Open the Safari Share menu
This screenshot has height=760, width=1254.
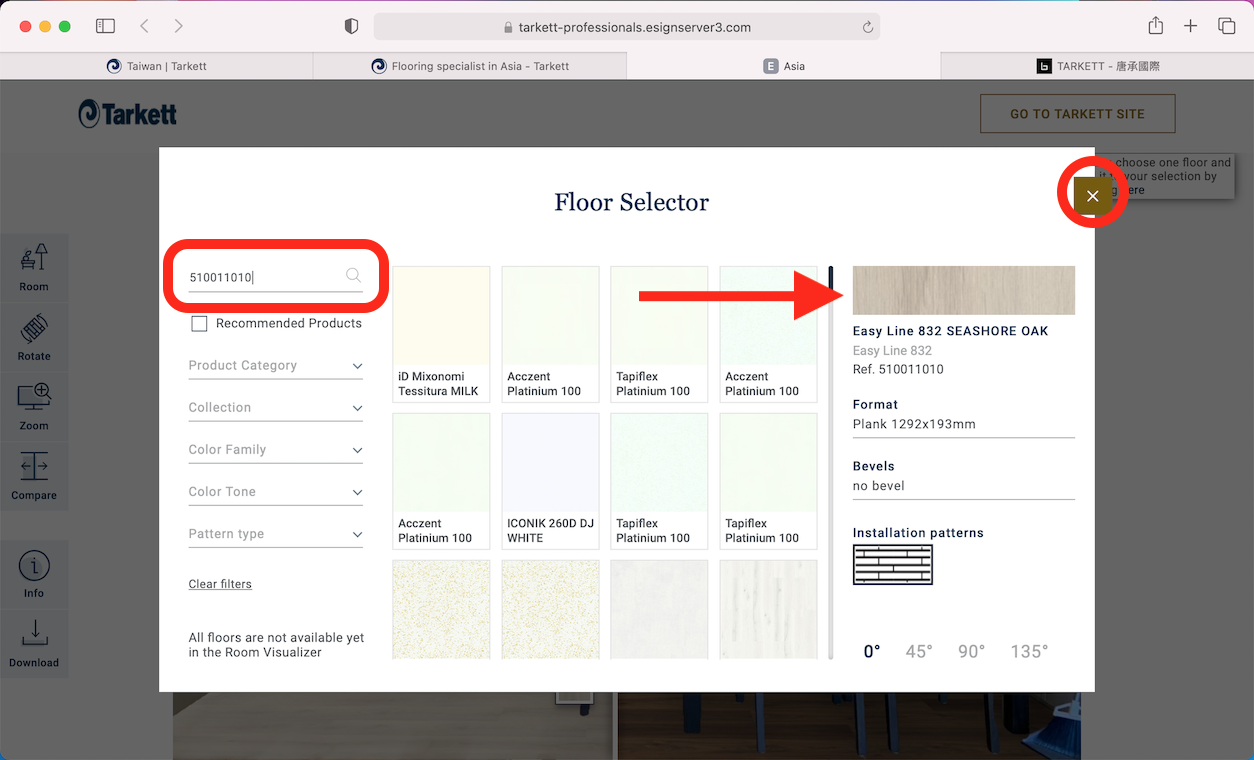pyautogui.click(x=1155, y=26)
